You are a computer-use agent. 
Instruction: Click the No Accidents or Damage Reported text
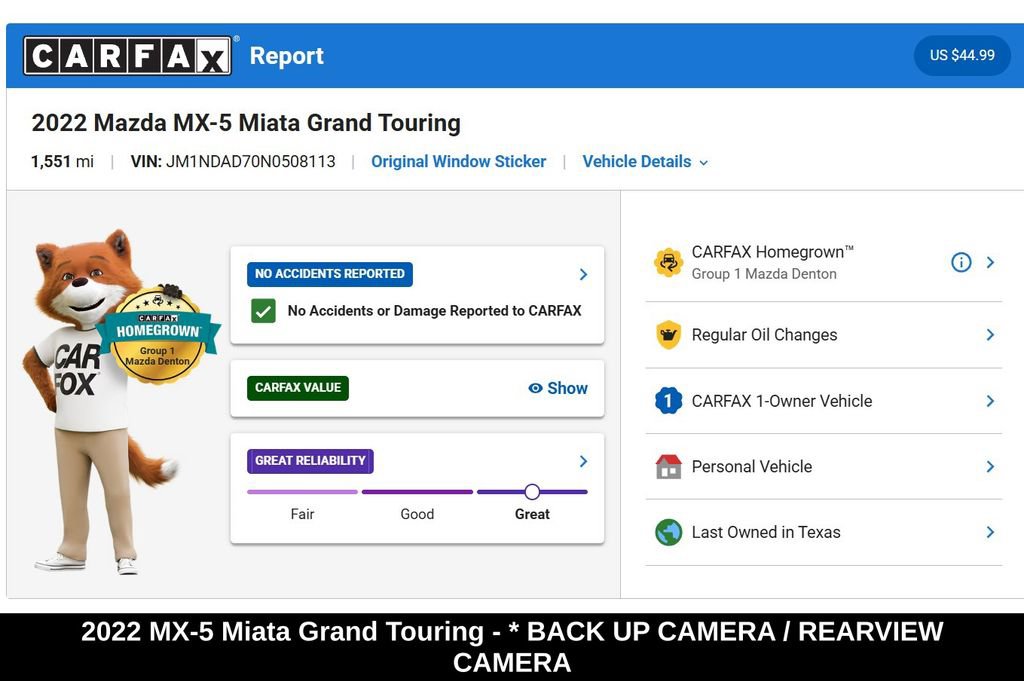[x=434, y=311]
